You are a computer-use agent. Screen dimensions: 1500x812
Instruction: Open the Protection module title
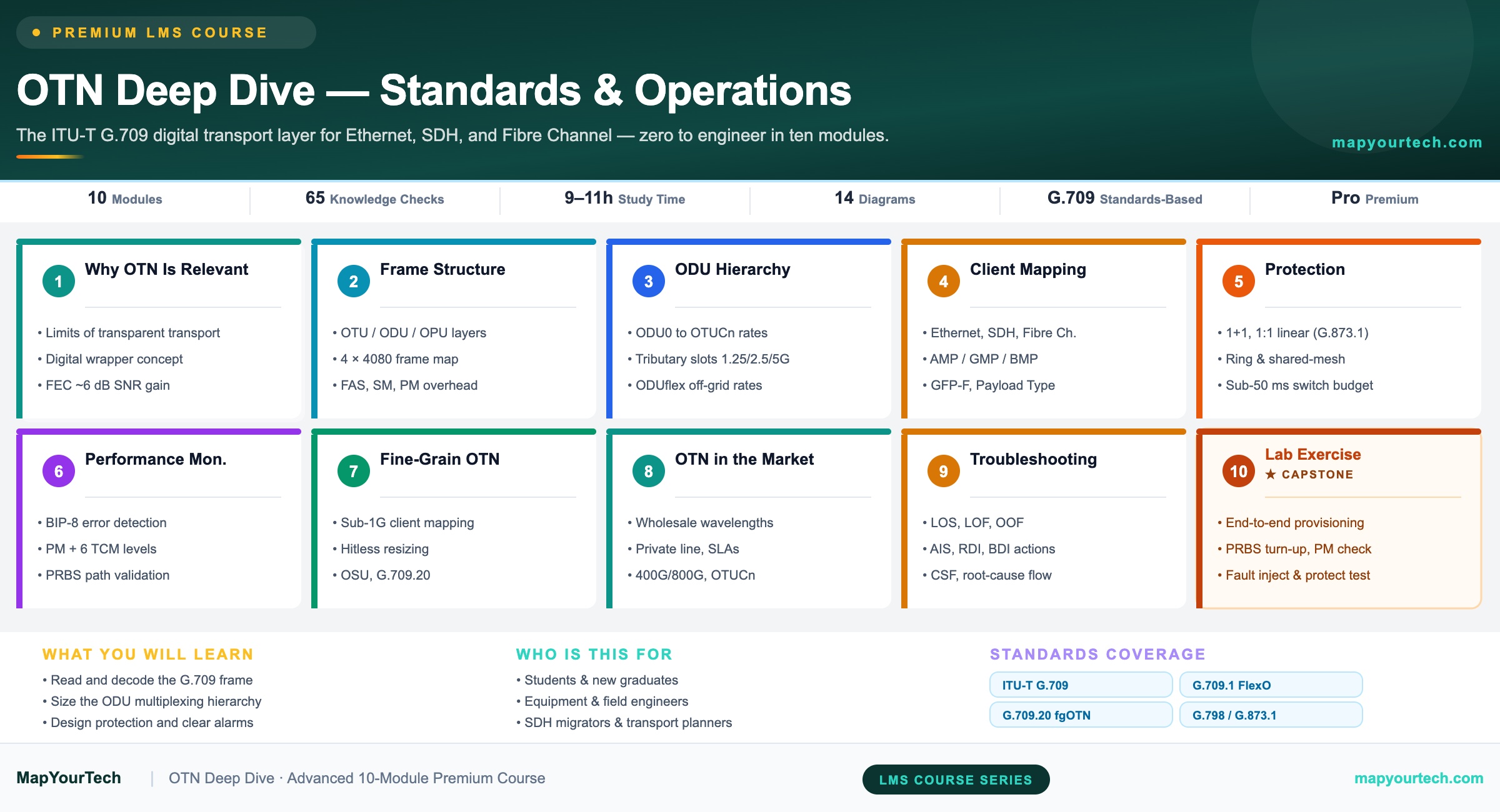click(1305, 269)
